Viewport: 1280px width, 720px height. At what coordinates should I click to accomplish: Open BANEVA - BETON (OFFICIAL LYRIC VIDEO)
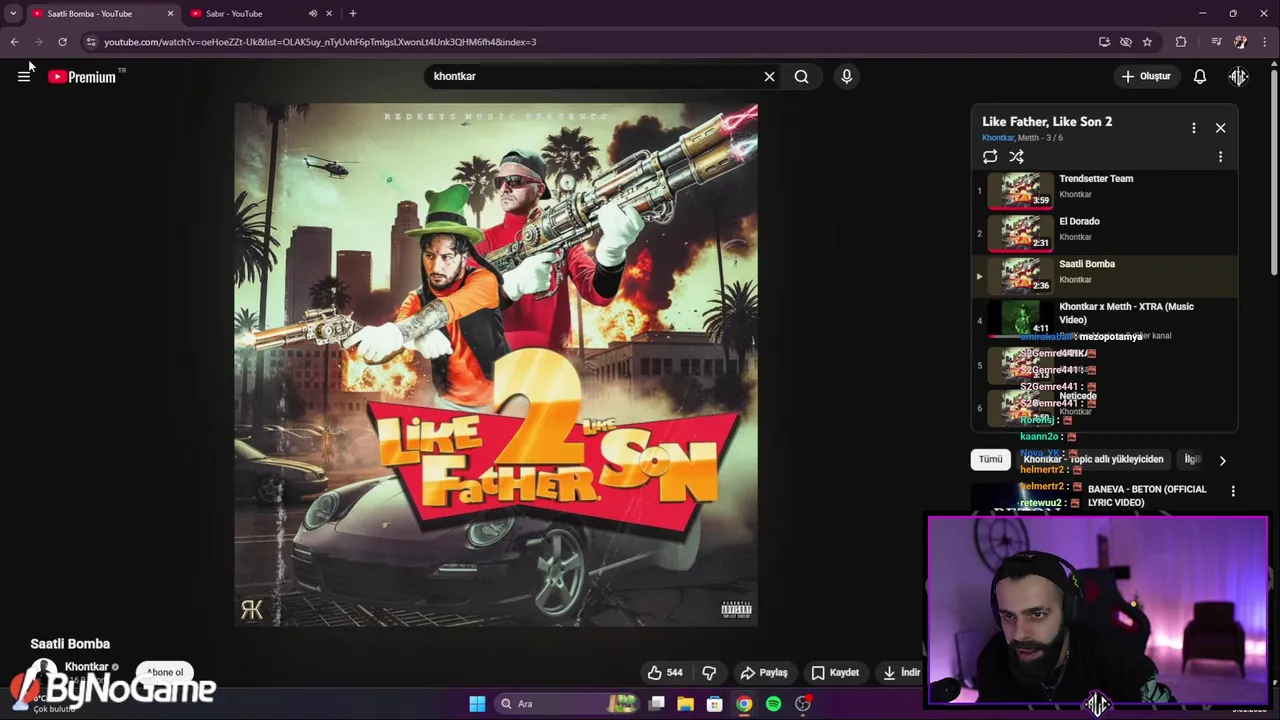pyautogui.click(x=1147, y=496)
